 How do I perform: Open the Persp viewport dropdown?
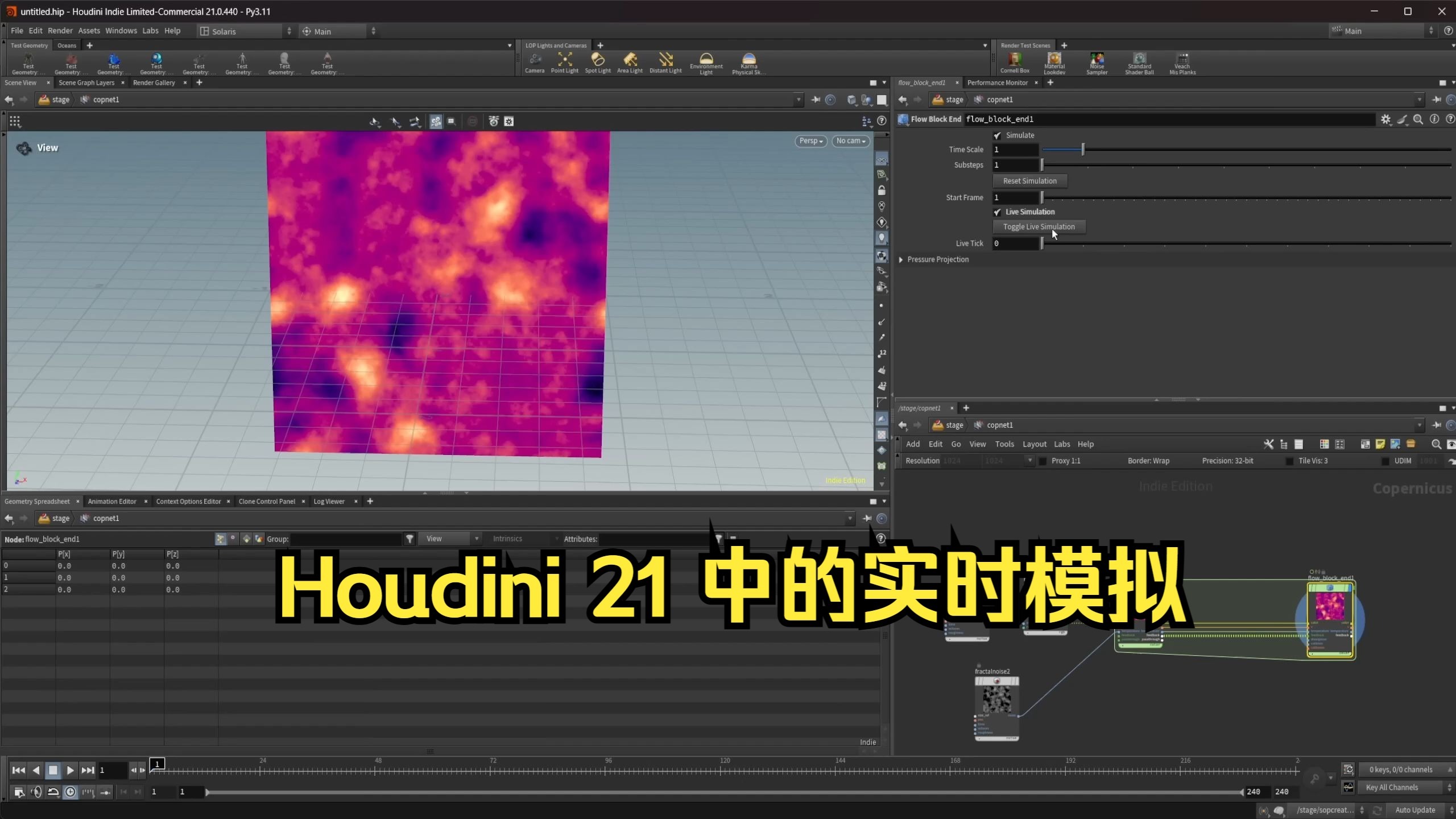pyautogui.click(x=811, y=141)
